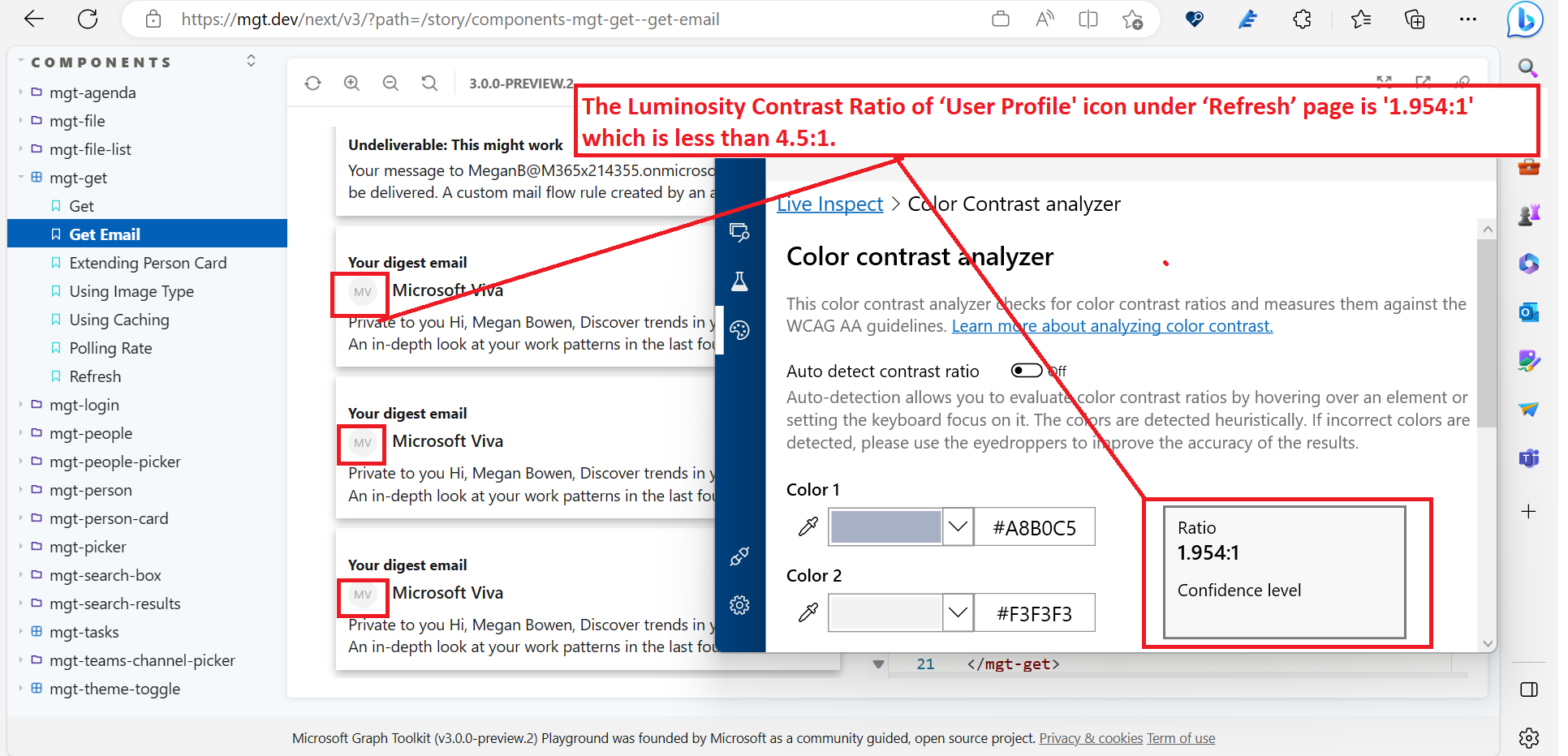This screenshot has height=756, width=1568.
Task: Select the Live Inspect screens icon in DevTools
Action: coord(739,232)
